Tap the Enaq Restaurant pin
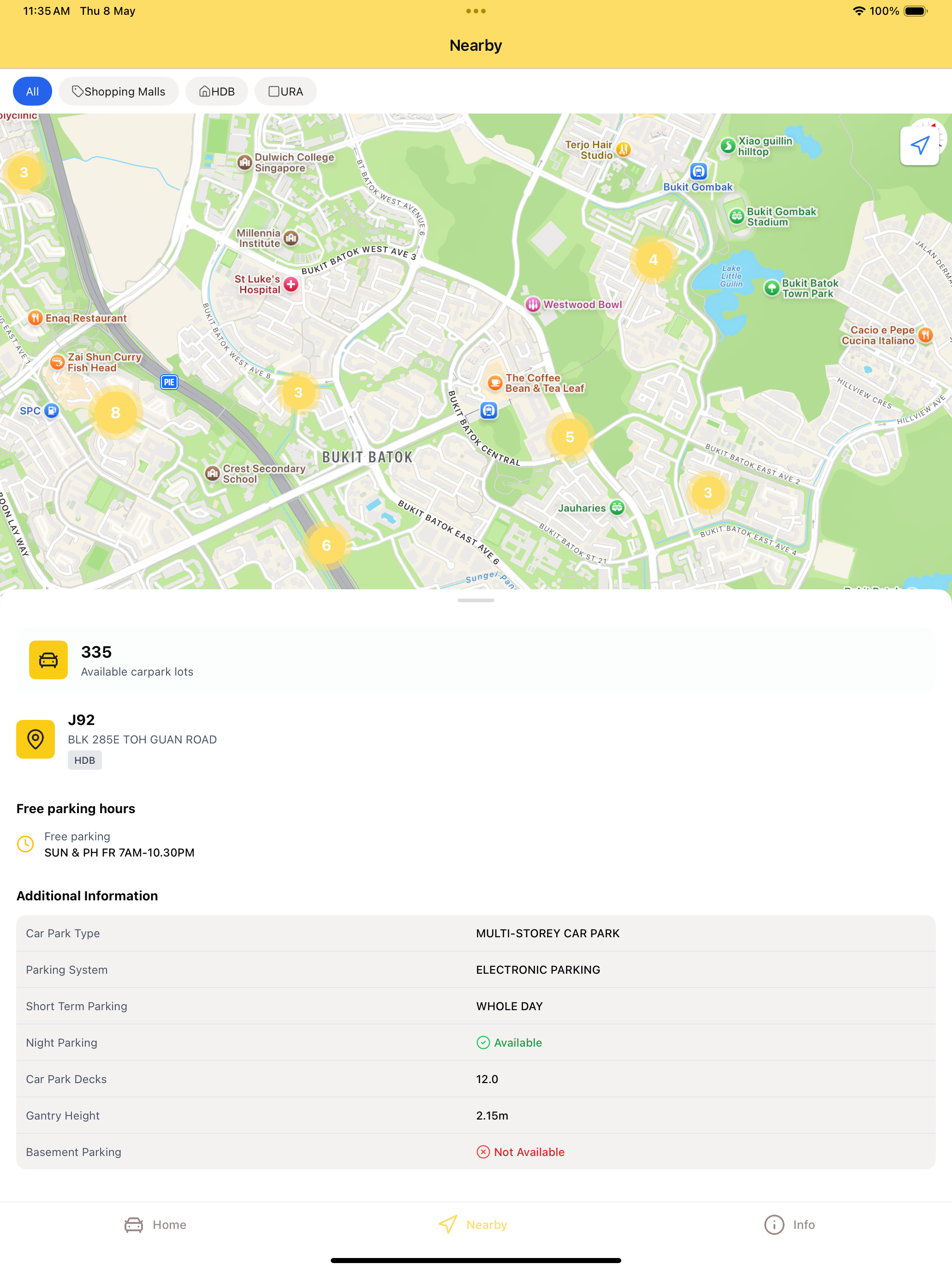 coord(36,317)
